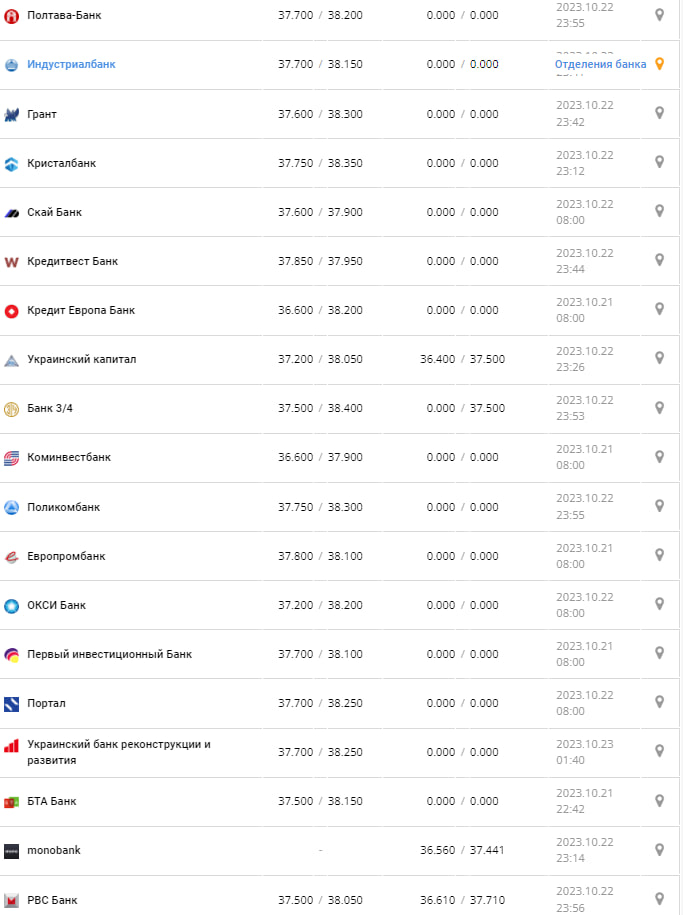The height and width of the screenshot is (915, 683).
Task: Click the map pin beside monobank
Action: (659, 849)
